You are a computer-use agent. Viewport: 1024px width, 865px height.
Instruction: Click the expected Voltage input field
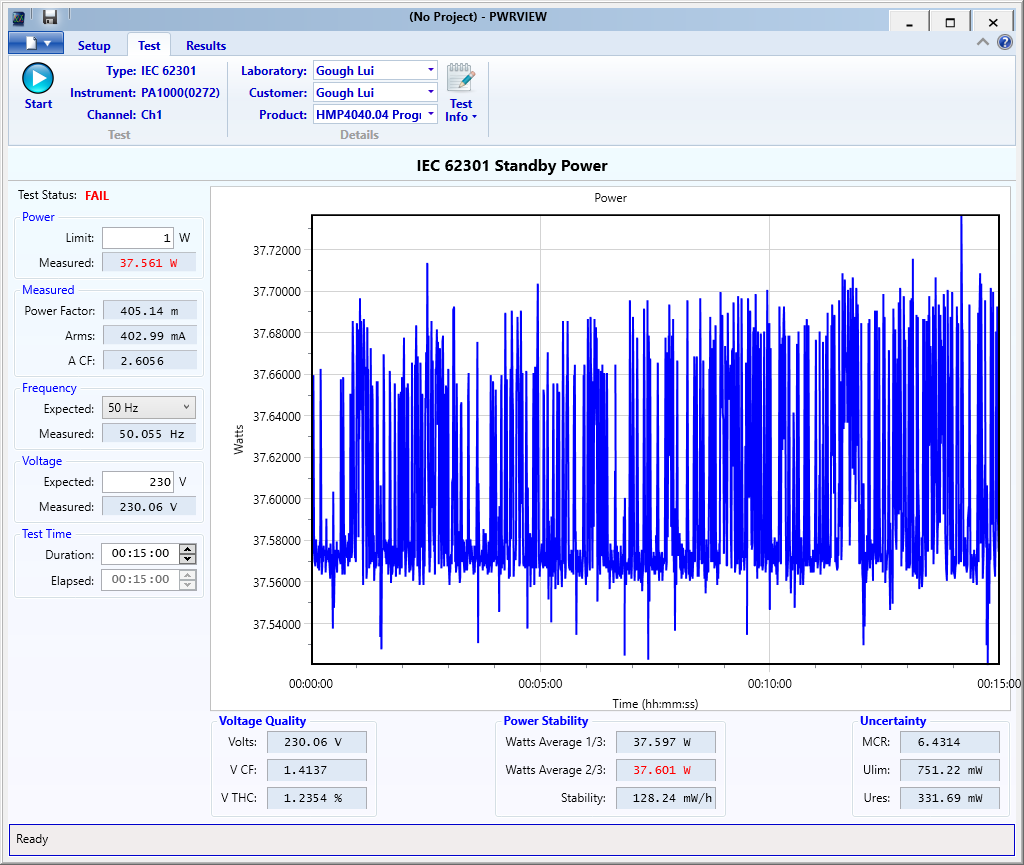pos(137,482)
